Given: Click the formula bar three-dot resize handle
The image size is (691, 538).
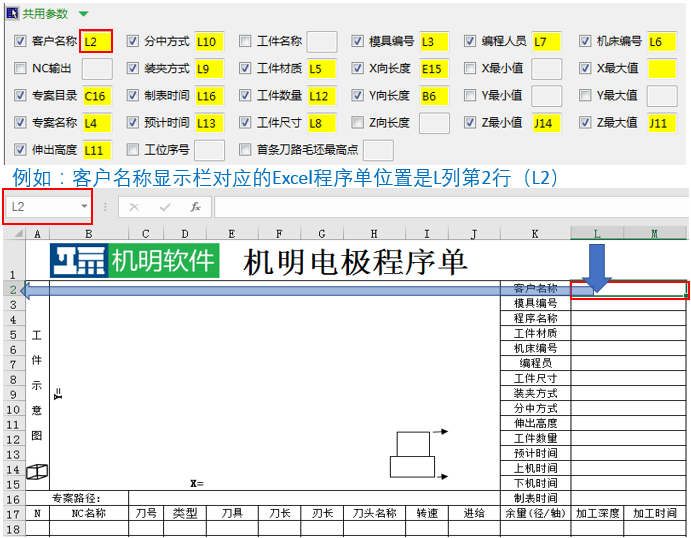Looking at the screenshot, I should coord(105,207).
